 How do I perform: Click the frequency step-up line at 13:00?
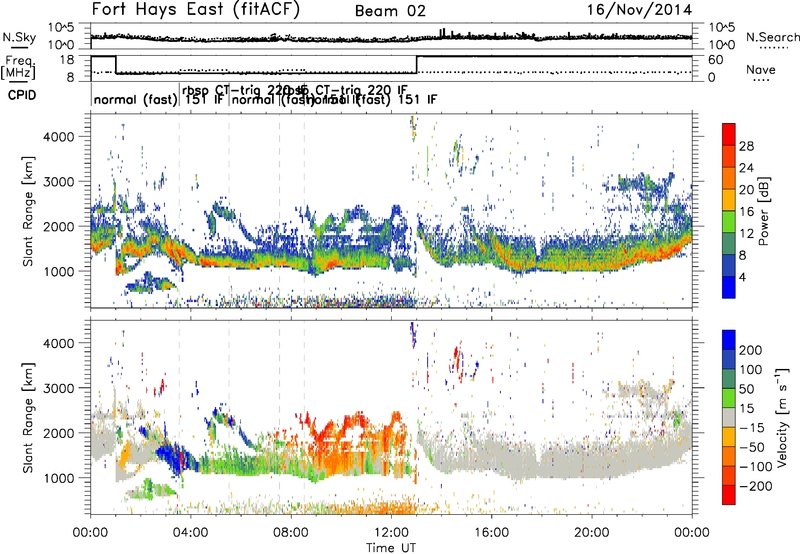(x=417, y=65)
